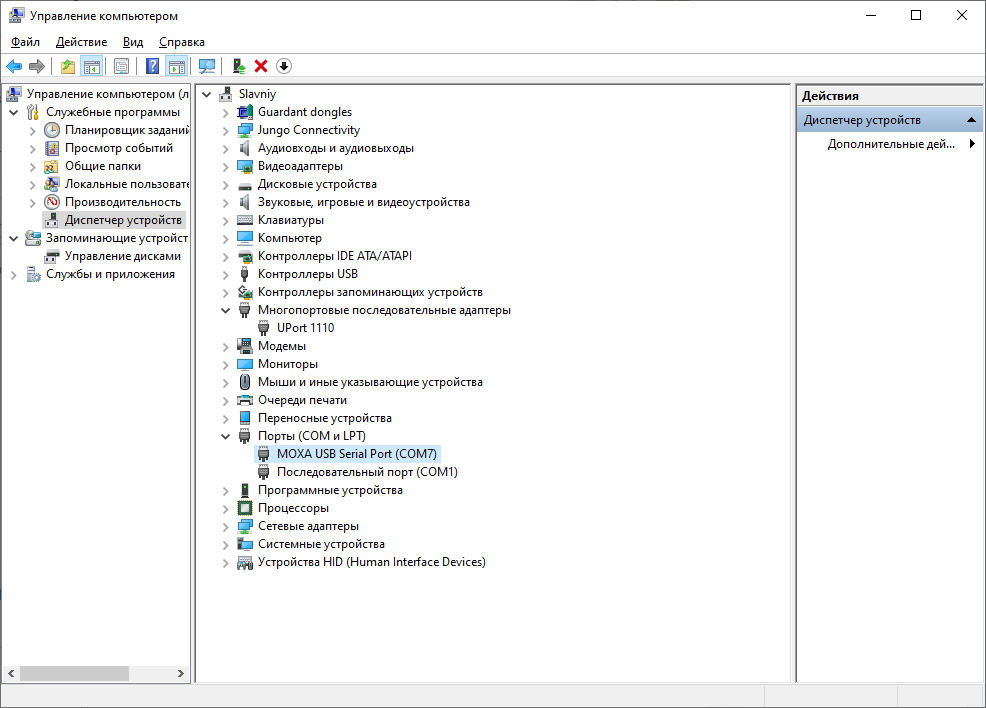Click the Модемы device icon
This screenshot has height=708, width=986.
pyautogui.click(x=245, y=346)
